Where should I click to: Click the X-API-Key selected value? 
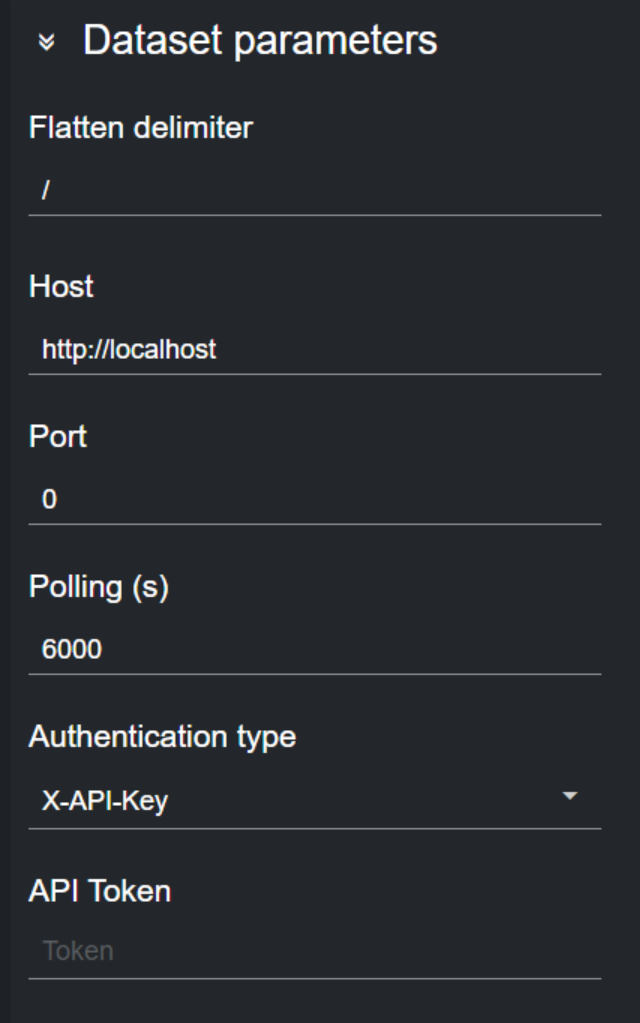104,801
